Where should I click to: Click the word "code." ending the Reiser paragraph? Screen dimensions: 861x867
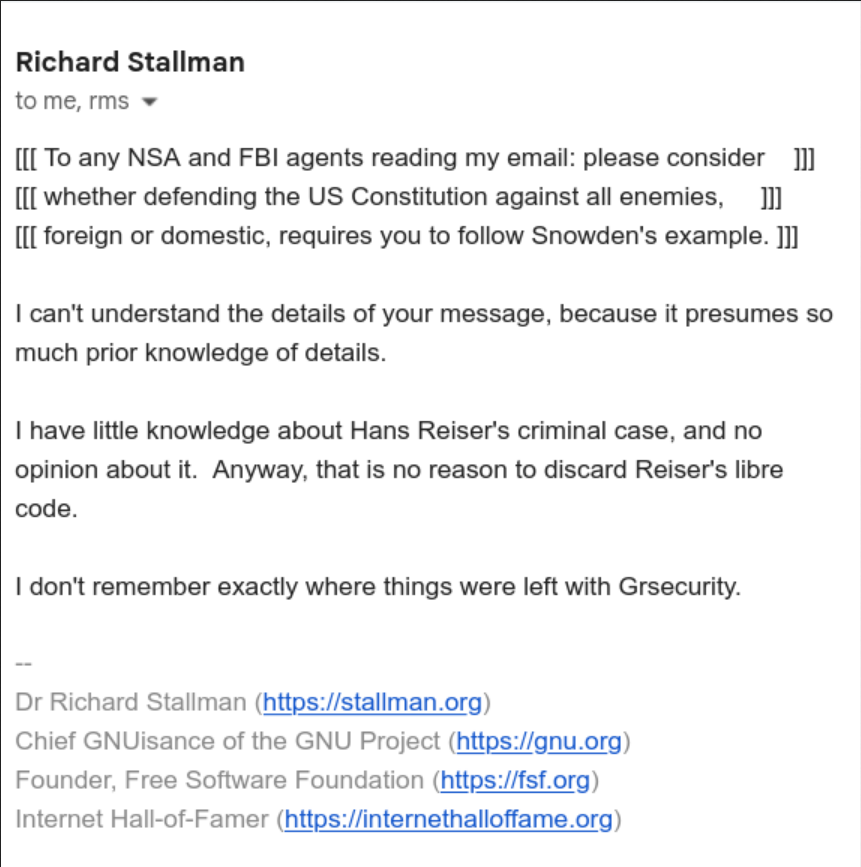pyautogui.click(x=46, y=509)
